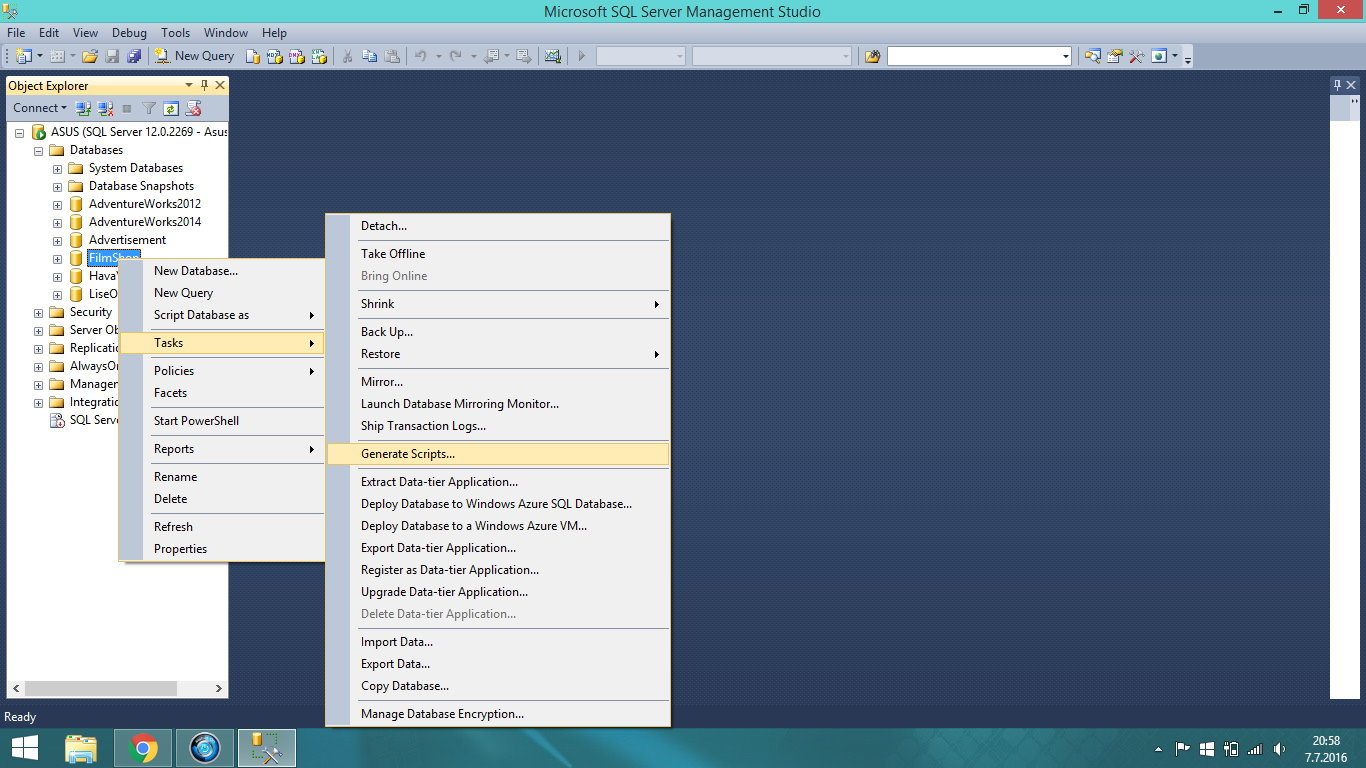
Task: Expand the Security folder node
Action: click(38, 312)
